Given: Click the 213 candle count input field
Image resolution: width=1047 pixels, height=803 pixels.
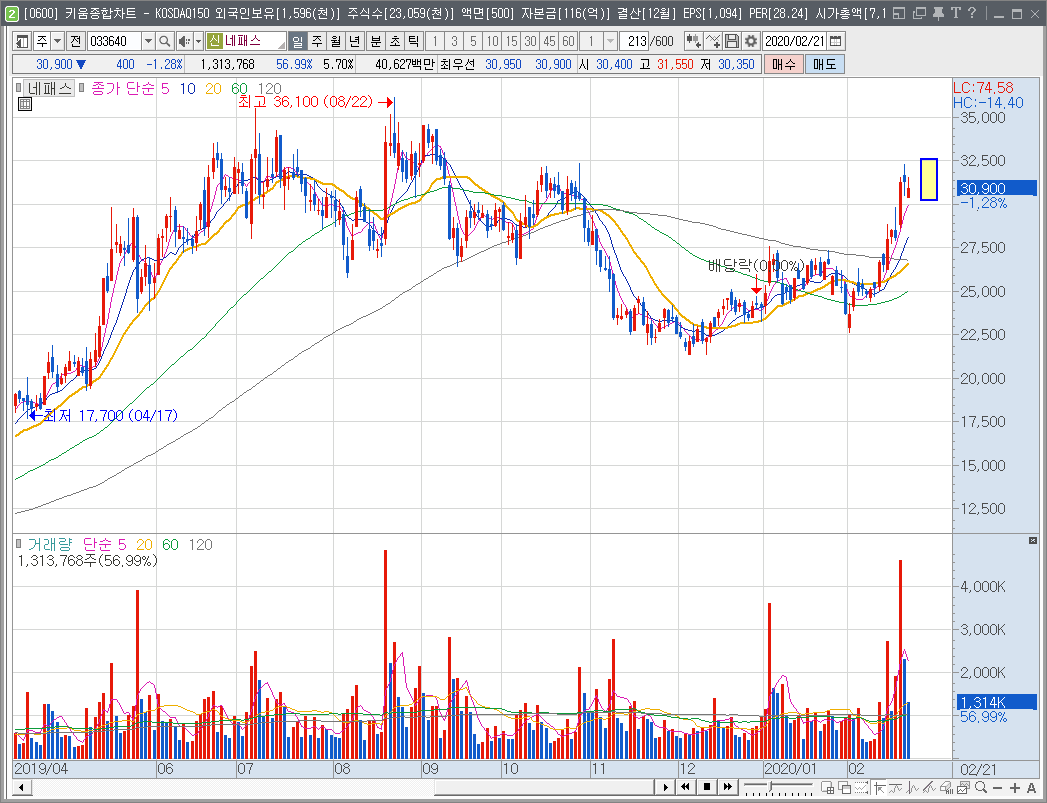Looking at the screenshot, I should pyautogui.click(x=635, y=41).
